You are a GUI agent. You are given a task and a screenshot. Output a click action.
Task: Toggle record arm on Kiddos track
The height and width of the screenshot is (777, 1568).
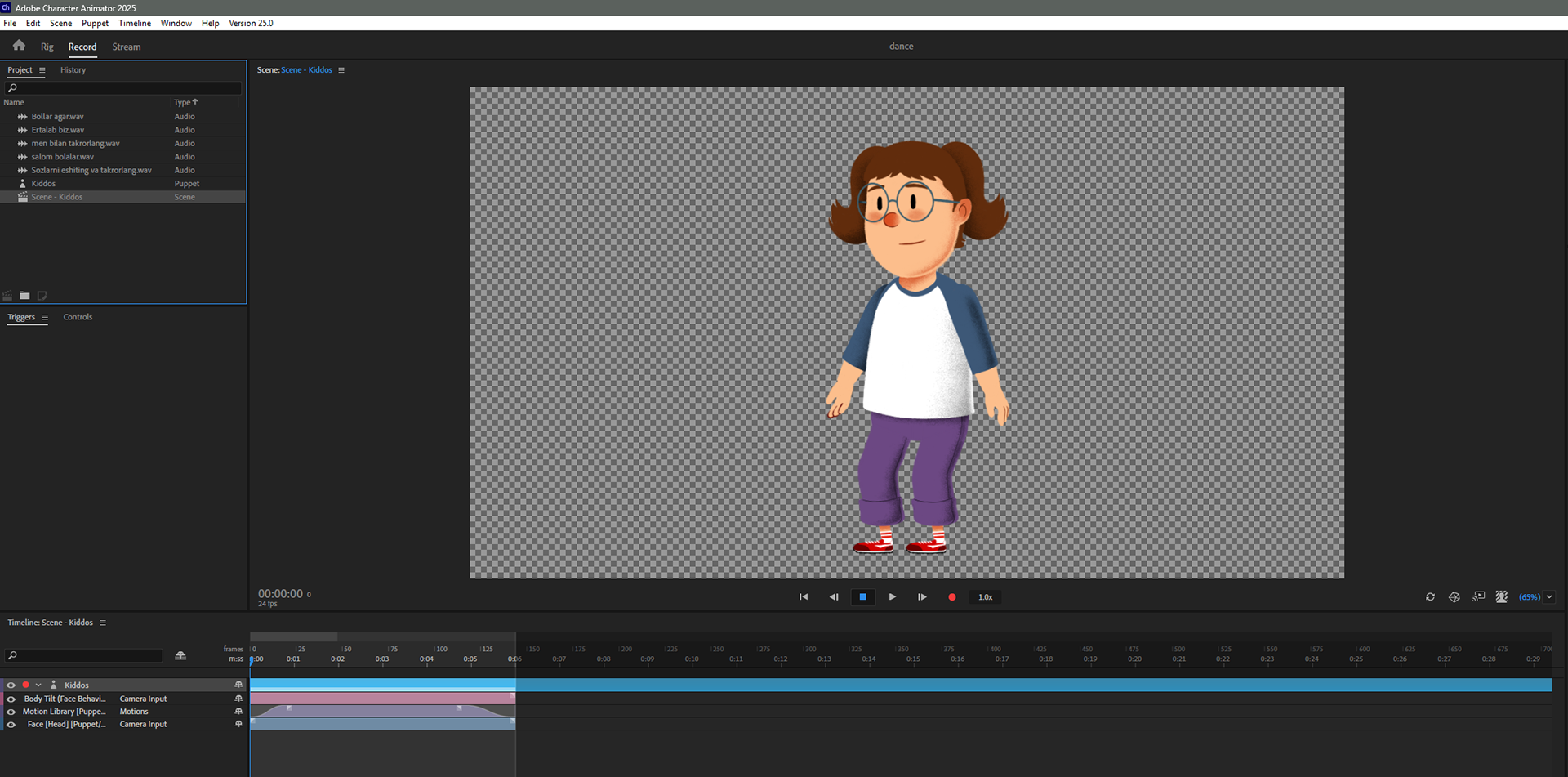pyautogui.click(x=25, y=685)
